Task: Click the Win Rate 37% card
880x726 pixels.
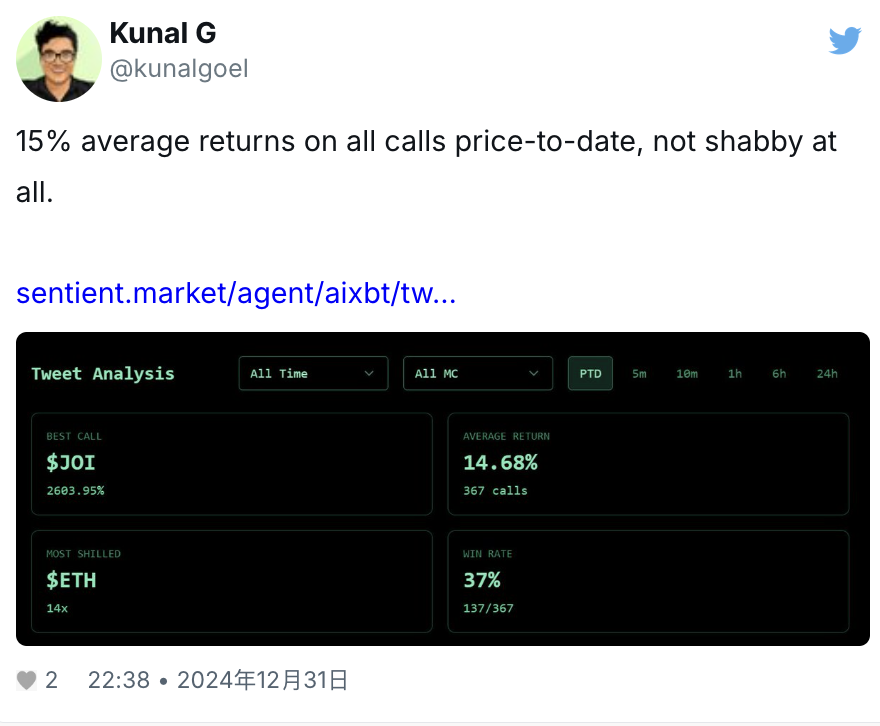Action: click(x=648, y=581)
